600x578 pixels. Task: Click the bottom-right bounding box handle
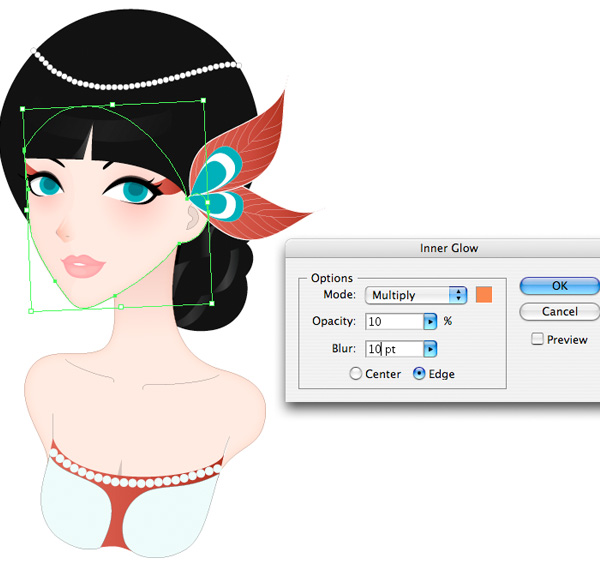pos(212,303)
